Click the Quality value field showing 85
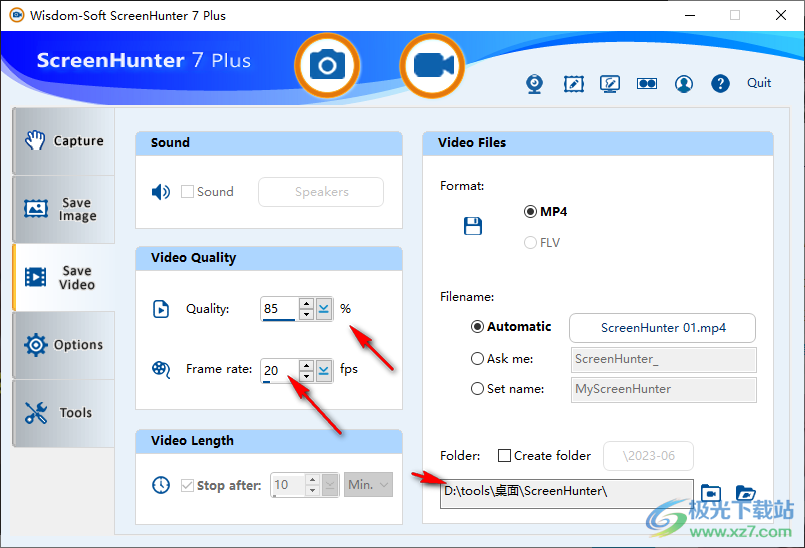 (x=279, y=309)
